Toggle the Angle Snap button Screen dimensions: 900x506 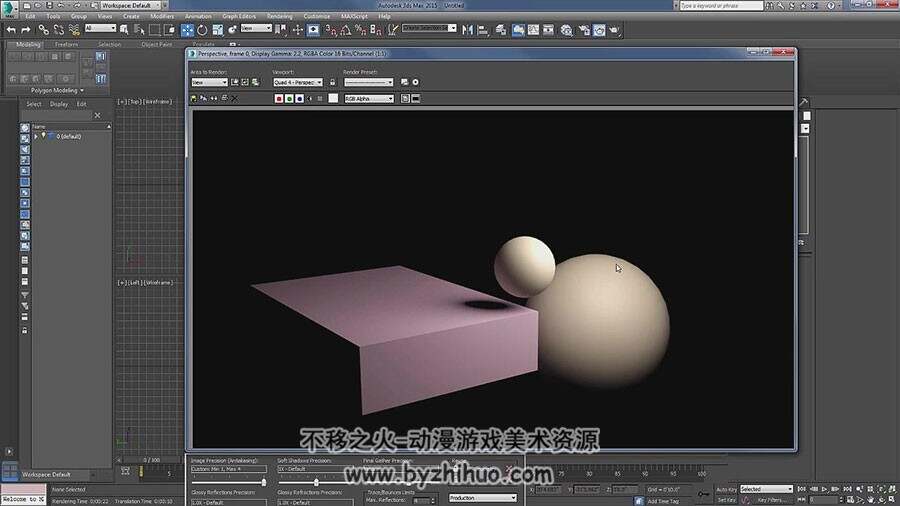[x=346, y=30]
